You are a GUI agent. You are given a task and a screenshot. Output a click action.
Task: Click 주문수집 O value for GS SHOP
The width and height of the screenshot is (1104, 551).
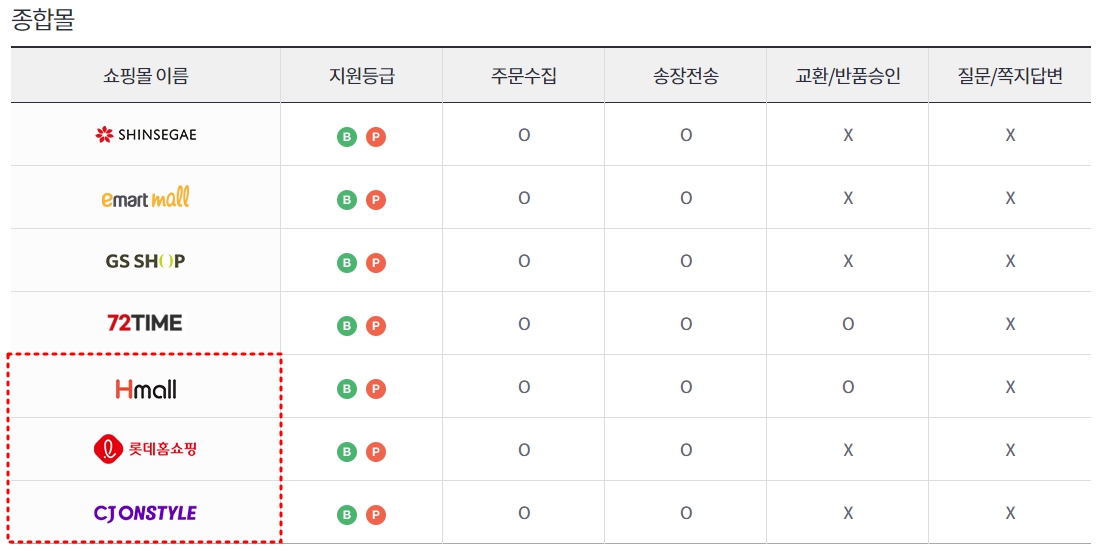[x=524, y=261]
